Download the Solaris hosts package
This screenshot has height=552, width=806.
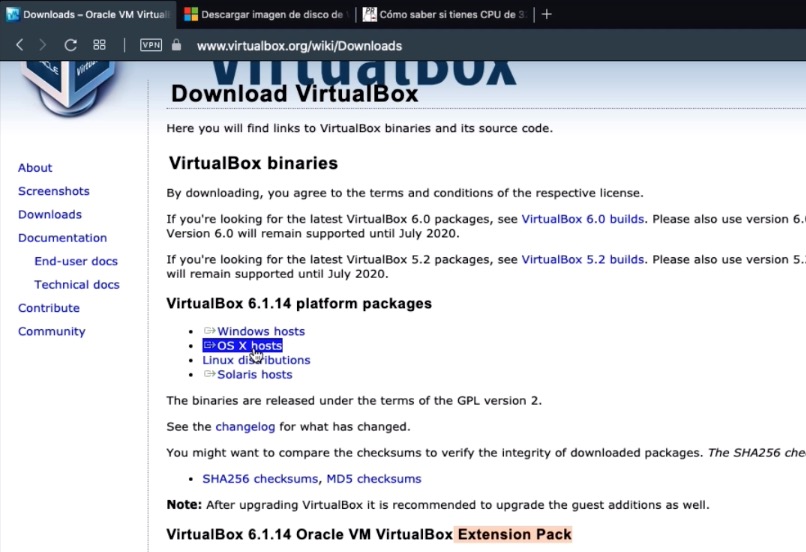click(x=254, y=374)
